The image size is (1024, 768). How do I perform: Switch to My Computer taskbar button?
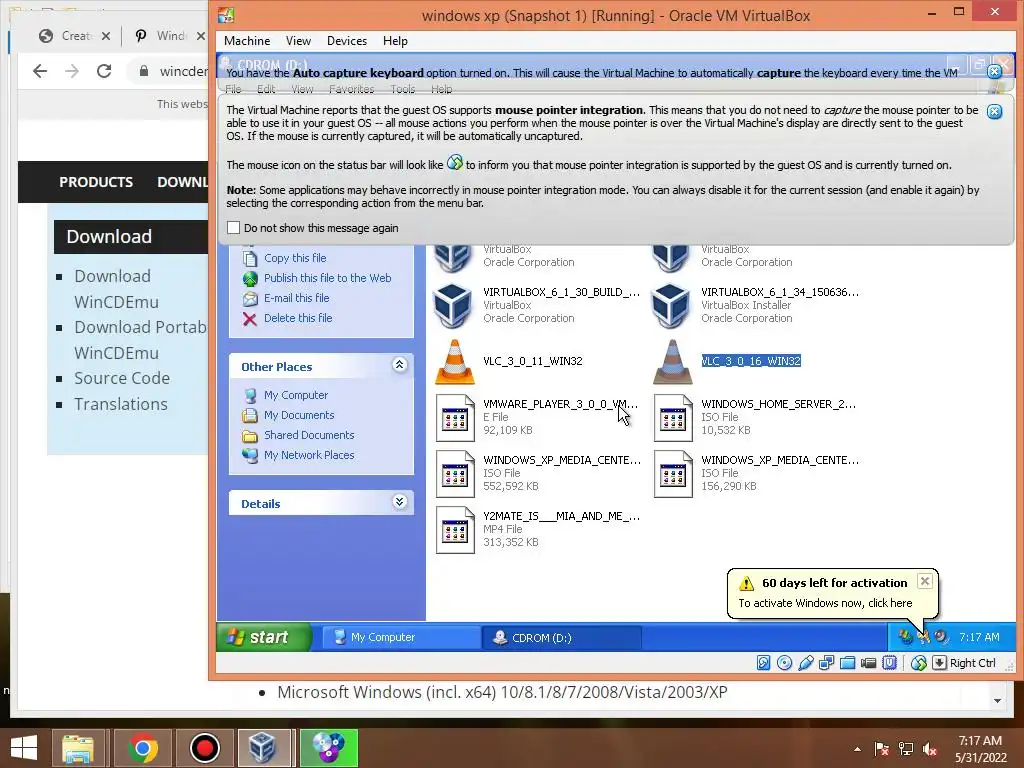tap(400, 637)
